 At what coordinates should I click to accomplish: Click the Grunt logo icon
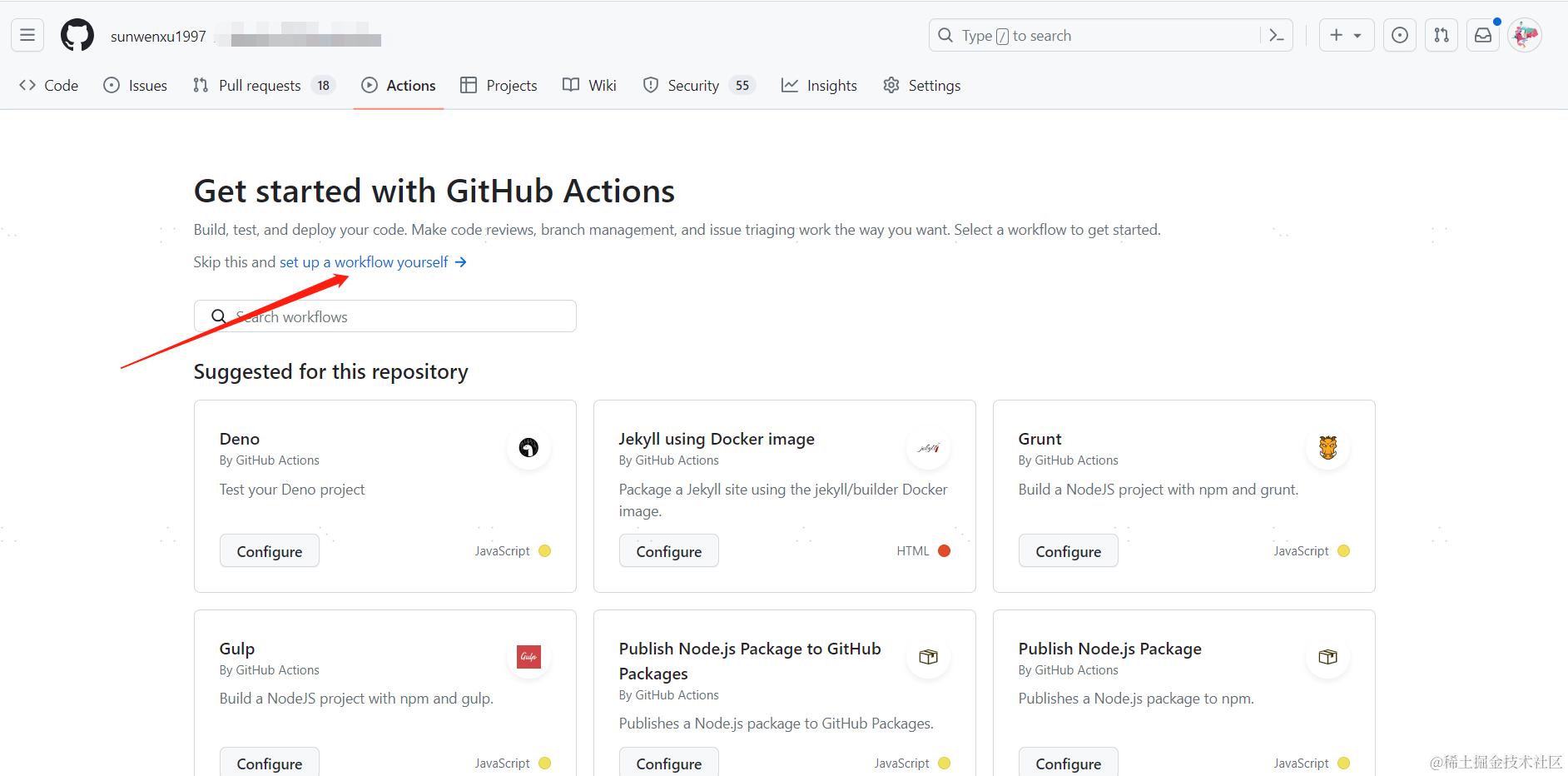(1327, 448)
